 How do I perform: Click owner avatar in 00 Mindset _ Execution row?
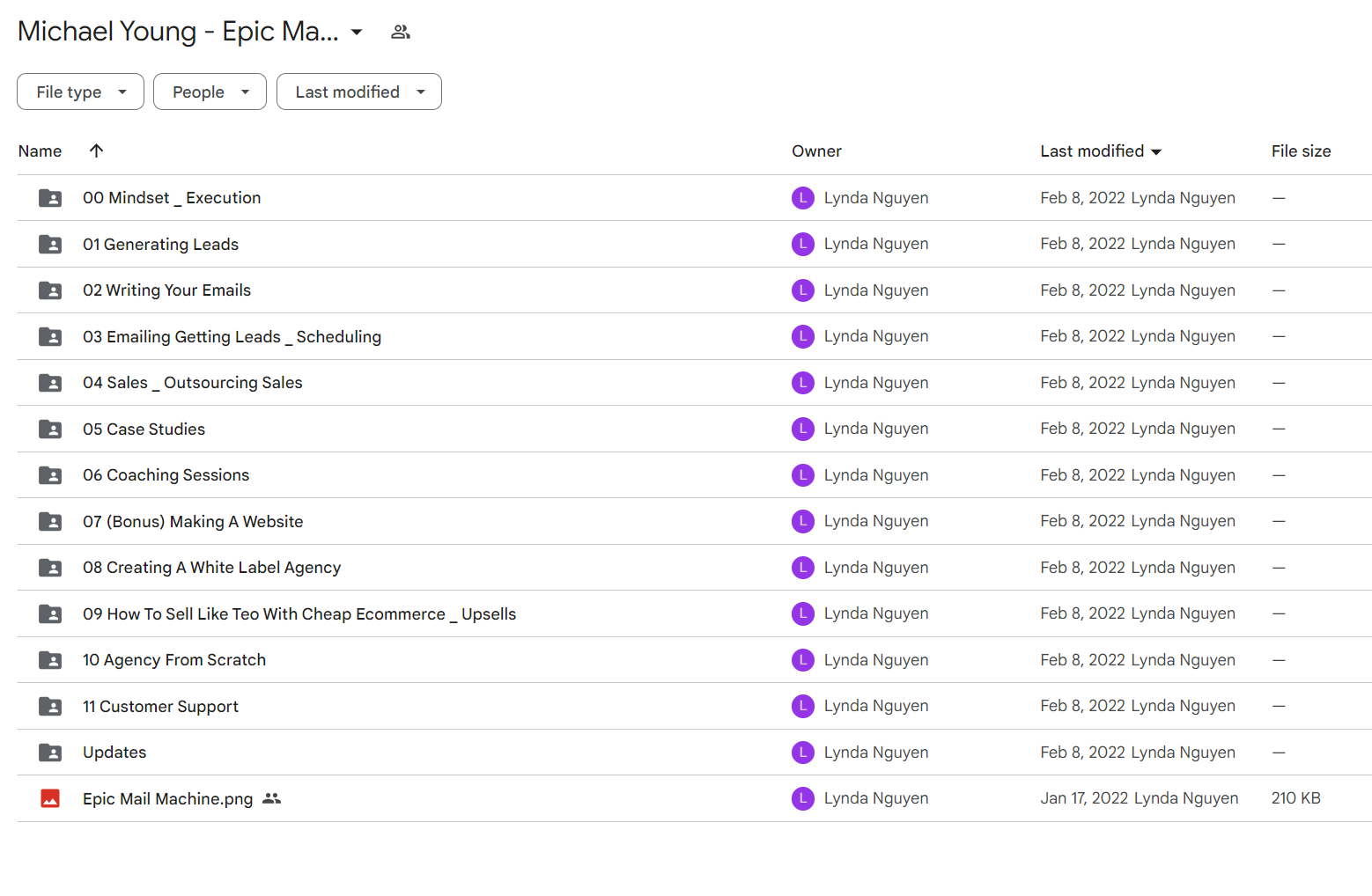click(x=803, y=198)
